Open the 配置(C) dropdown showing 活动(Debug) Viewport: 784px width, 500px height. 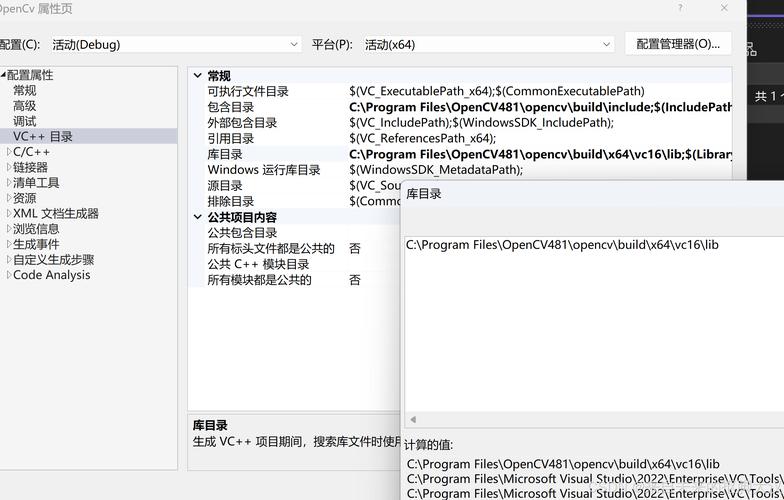[175, 44]
